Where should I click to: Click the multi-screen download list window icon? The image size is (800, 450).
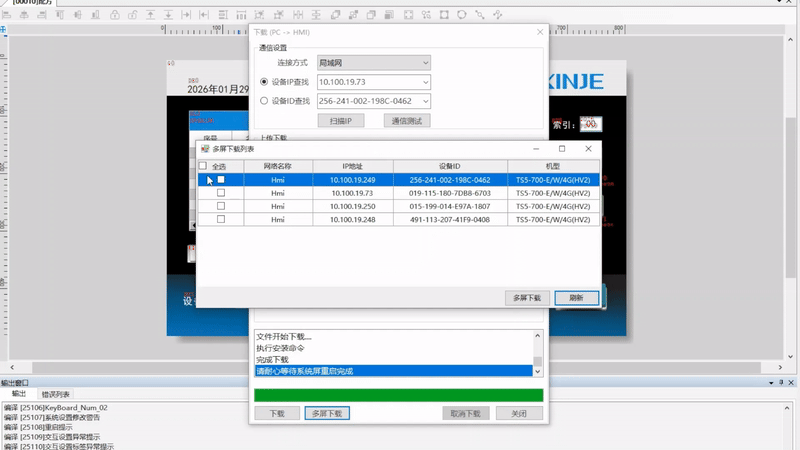click(205, 148)
